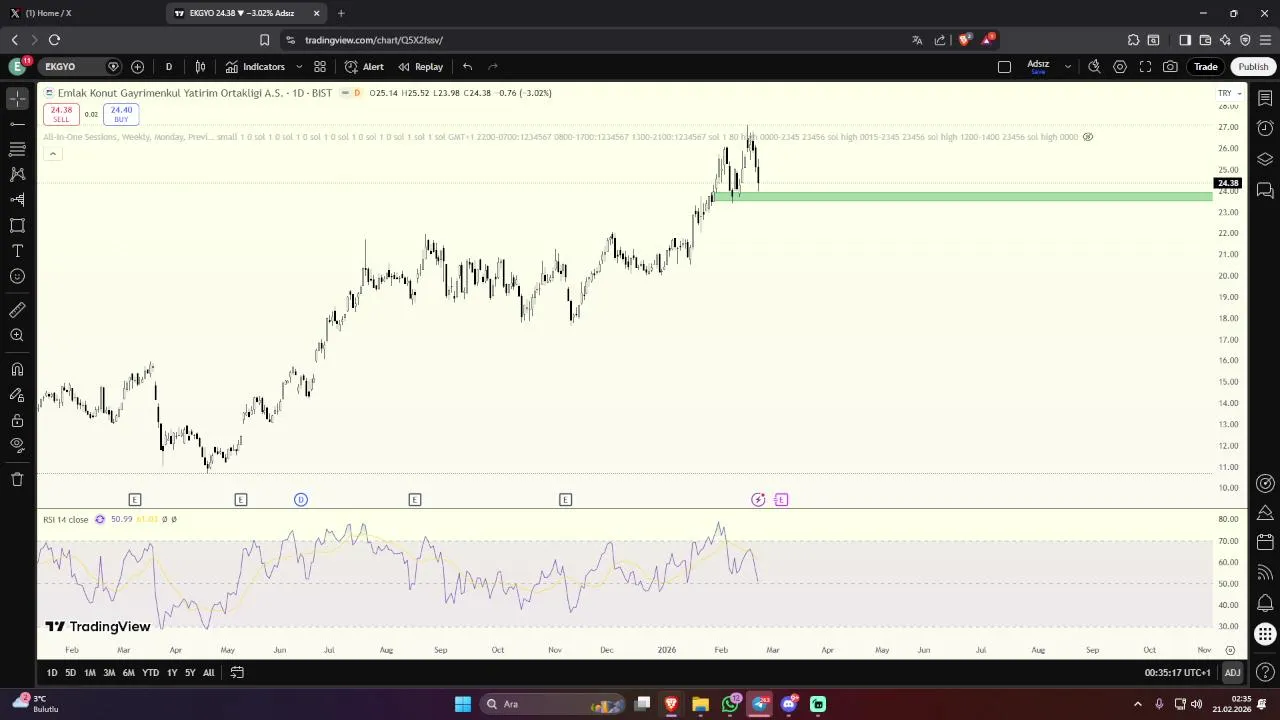Open WhatsApp from the Windows taskbar

pyautogui.click(x=730, y=704)
